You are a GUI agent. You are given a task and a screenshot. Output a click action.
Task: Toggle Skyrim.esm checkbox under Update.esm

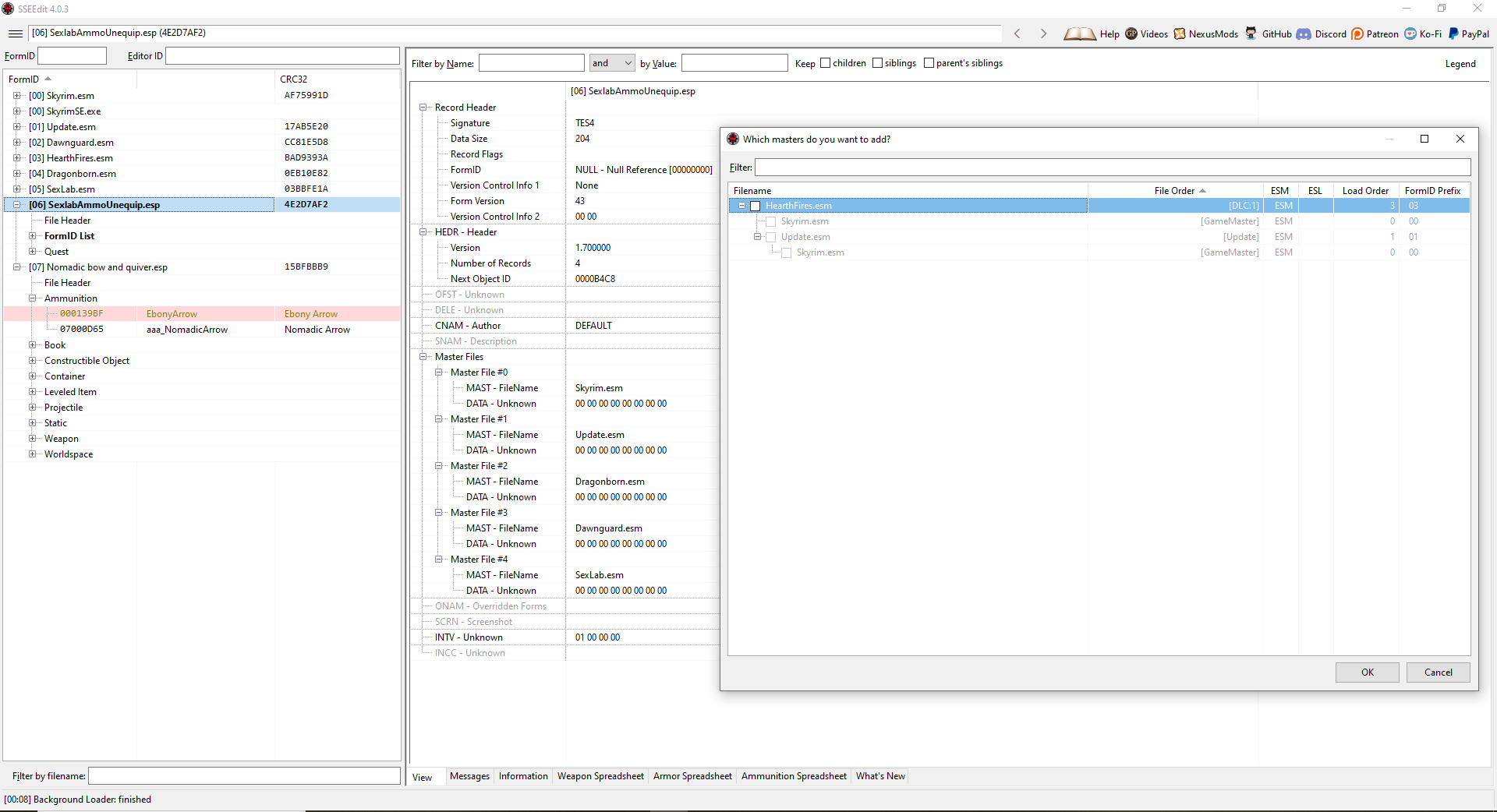(x=786, y=252)
